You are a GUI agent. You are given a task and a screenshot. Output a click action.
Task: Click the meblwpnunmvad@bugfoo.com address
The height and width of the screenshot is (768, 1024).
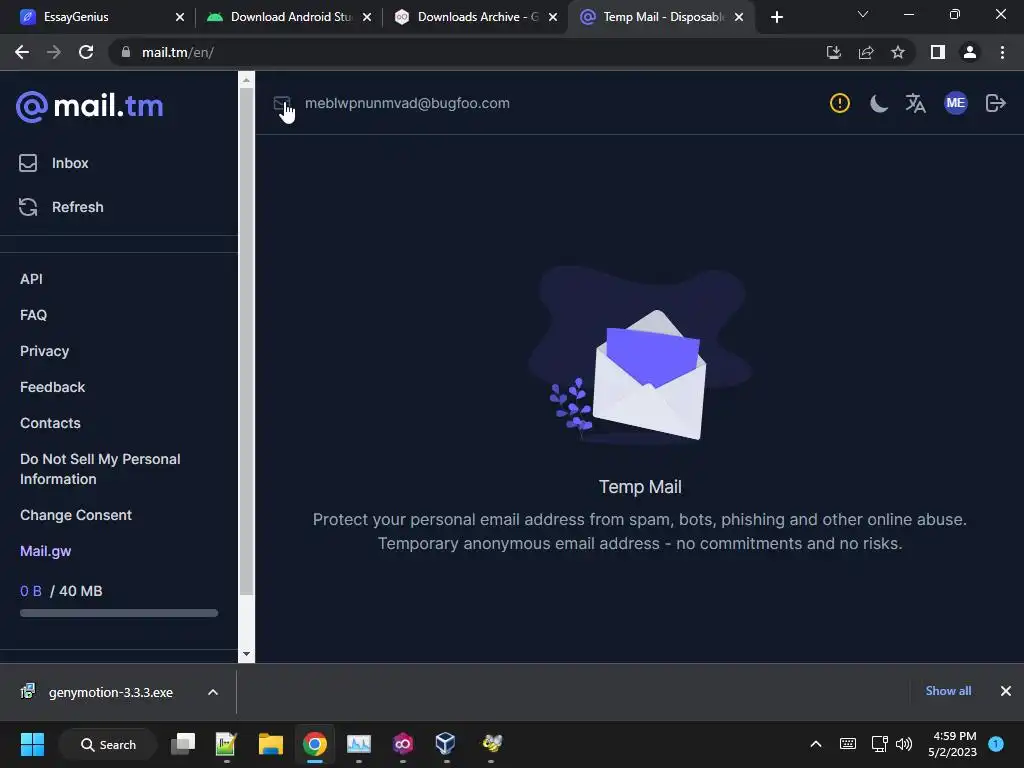coord(407,103)
